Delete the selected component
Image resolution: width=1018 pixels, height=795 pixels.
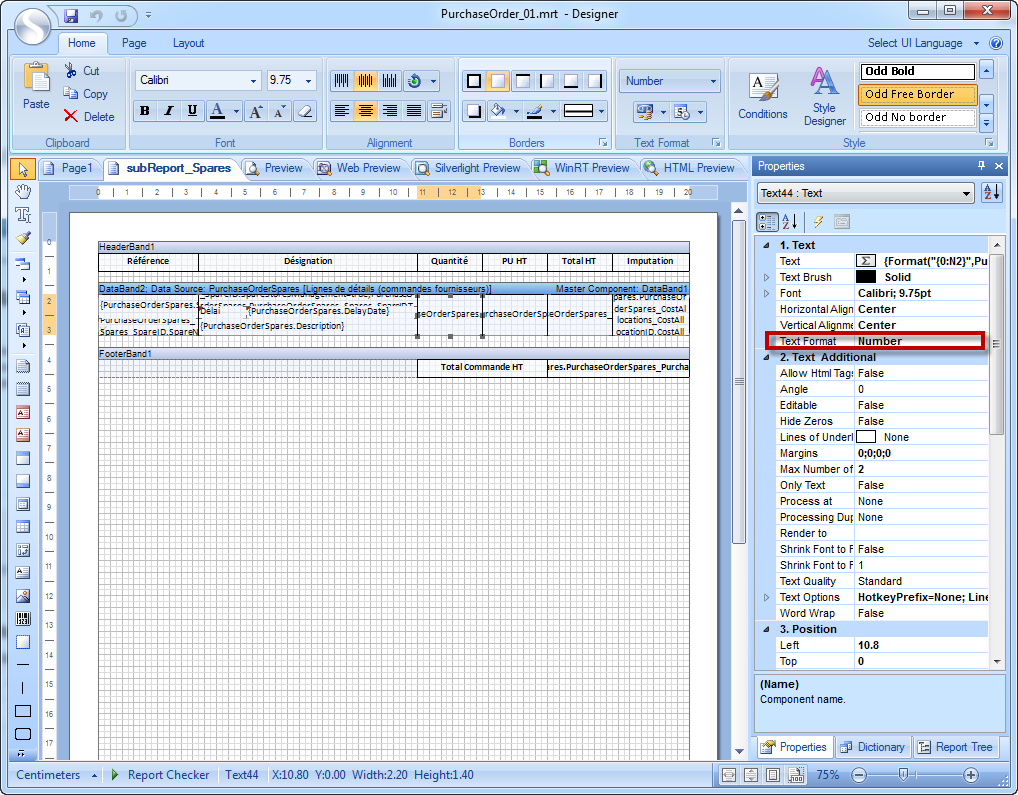[89, 117]
